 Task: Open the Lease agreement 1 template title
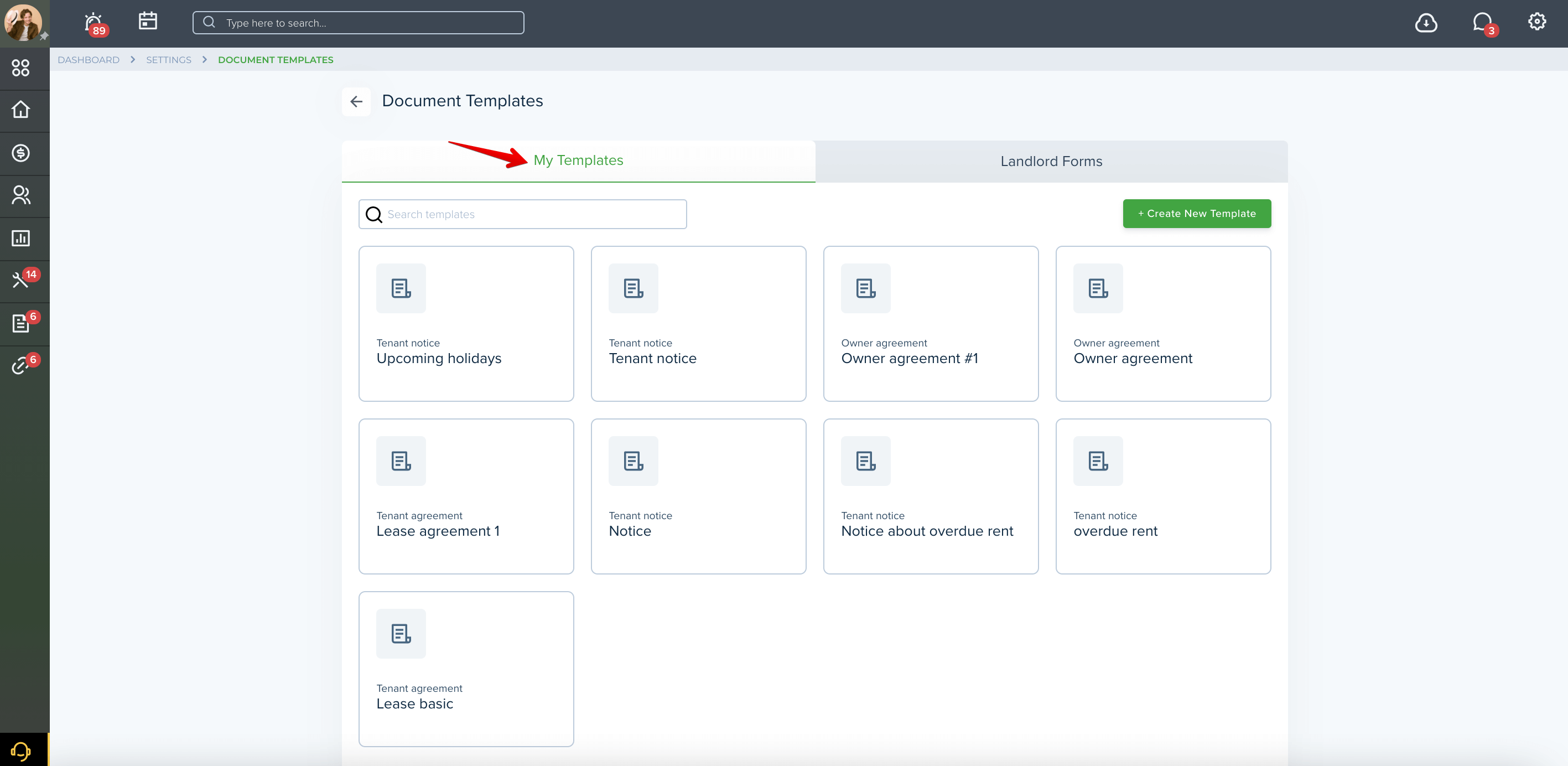[438, 531]
